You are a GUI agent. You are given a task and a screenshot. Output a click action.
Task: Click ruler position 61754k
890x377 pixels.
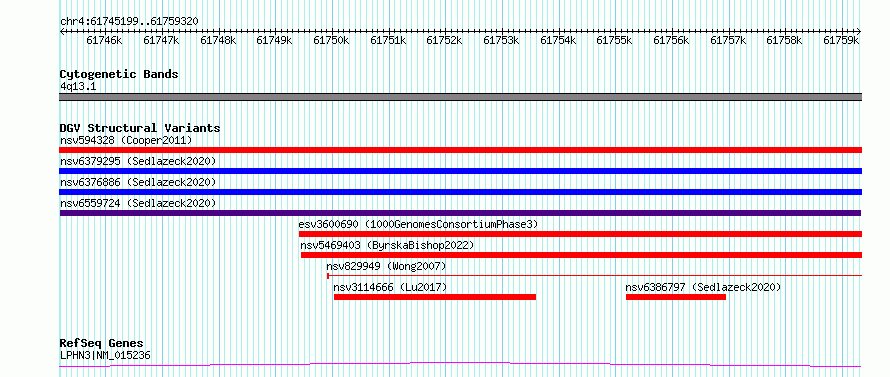[x=558, y=40]
